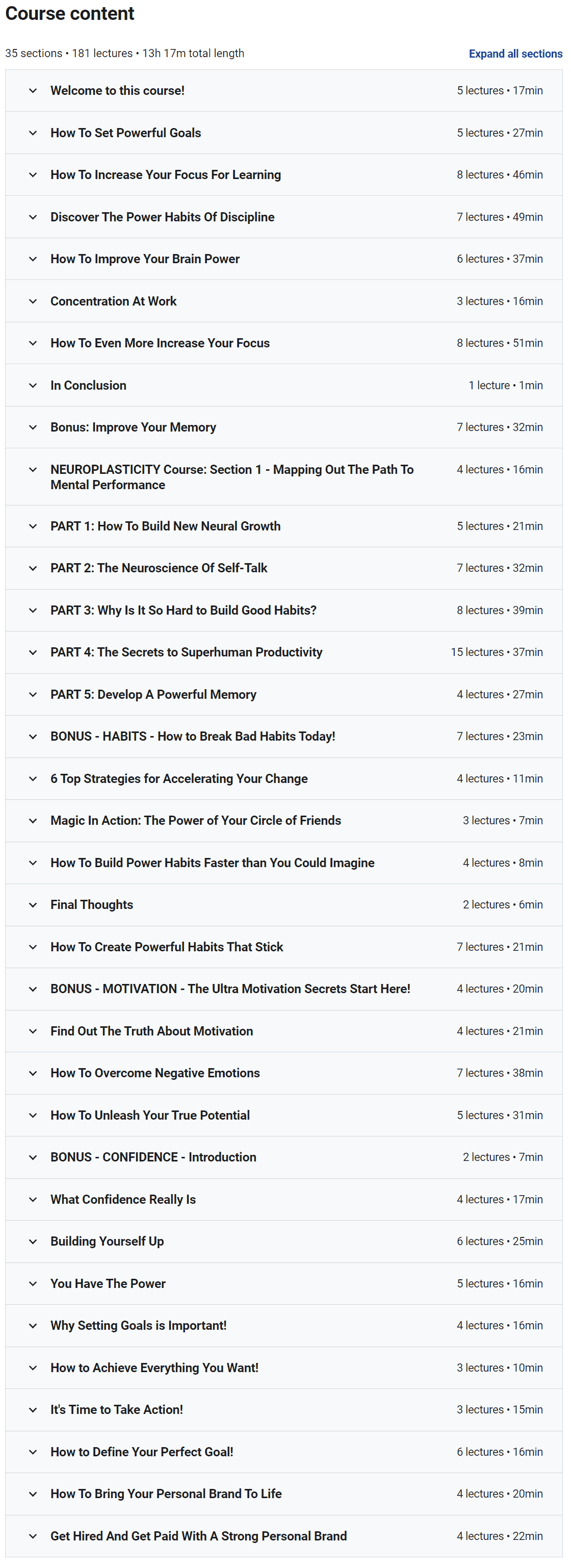
Task: Select 'PART 4: The Secrets to Superhuman Productivity'
Action: 186,652
